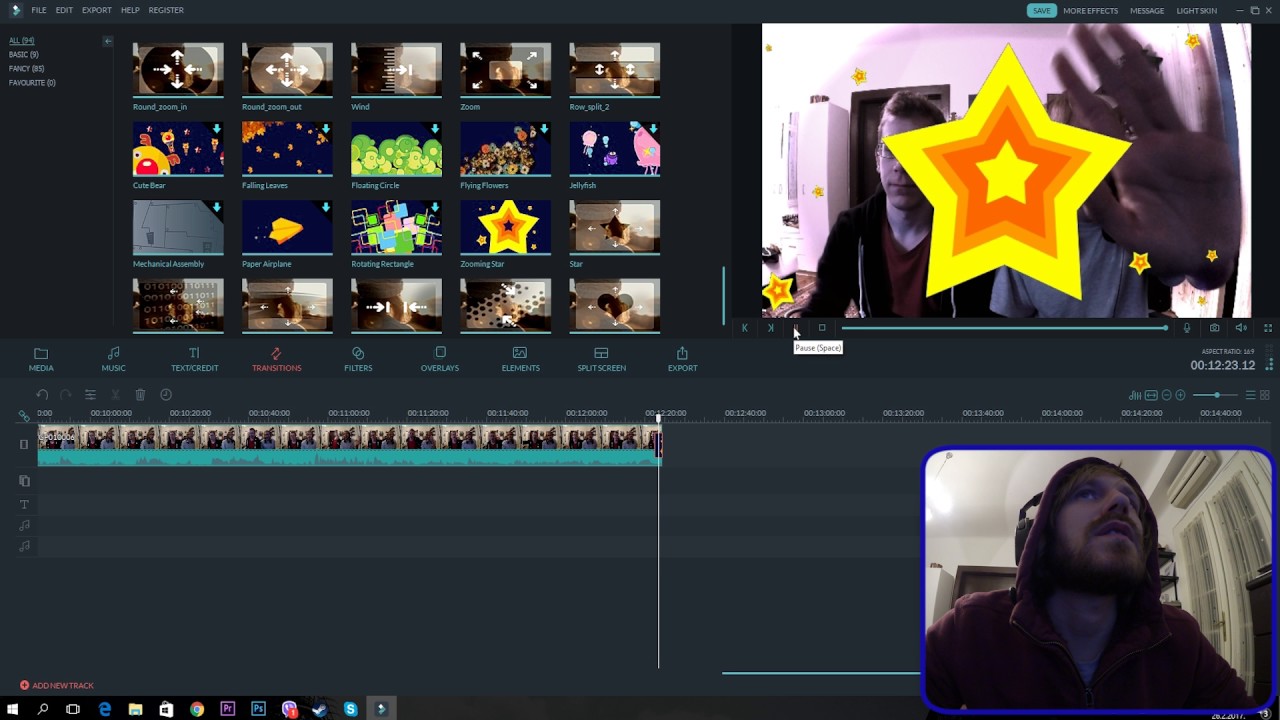Open the File menu
Screen dimensions: 1280x720
click(38, 10)
